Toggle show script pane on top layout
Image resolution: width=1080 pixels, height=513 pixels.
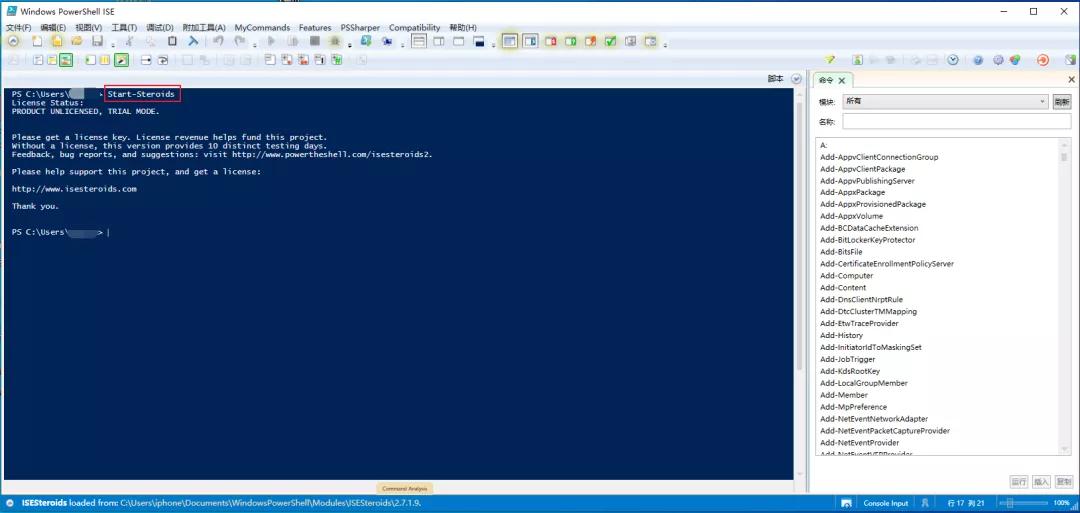pos(509,42)
